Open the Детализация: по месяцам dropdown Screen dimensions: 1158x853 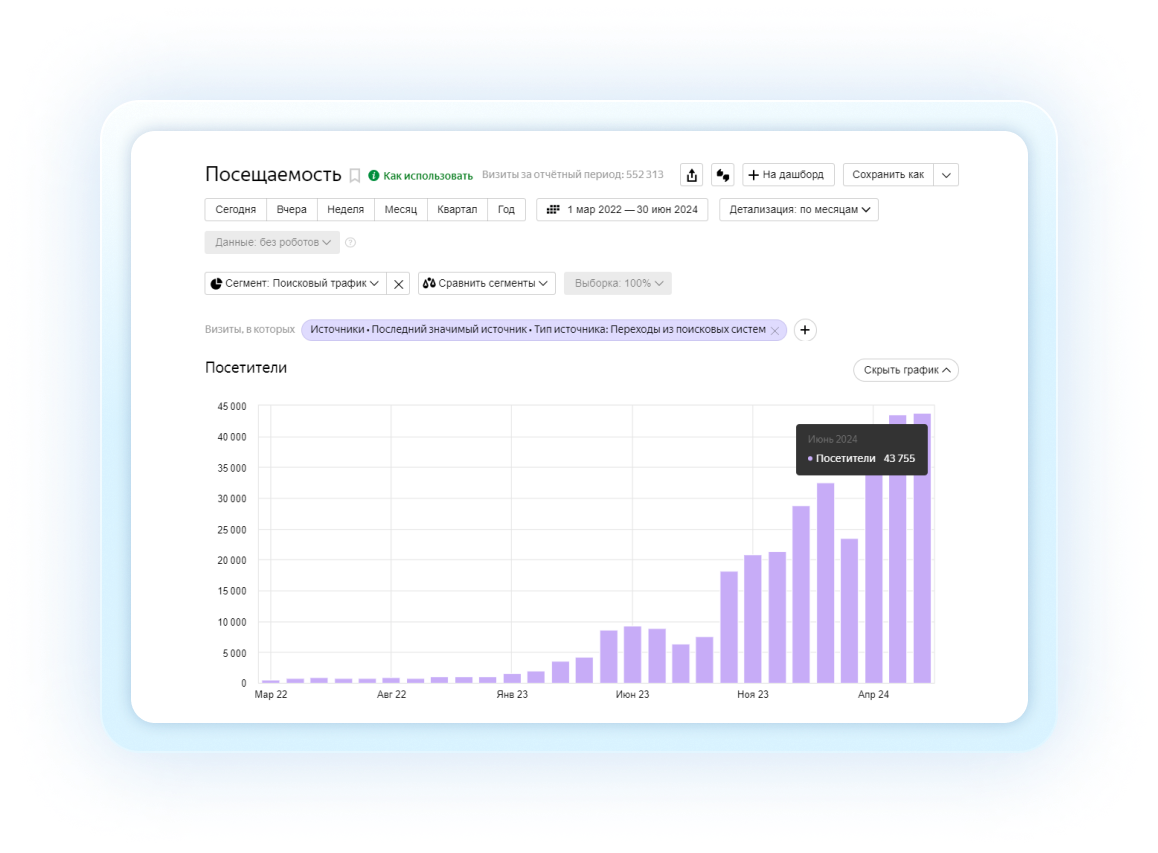point(799,210)
